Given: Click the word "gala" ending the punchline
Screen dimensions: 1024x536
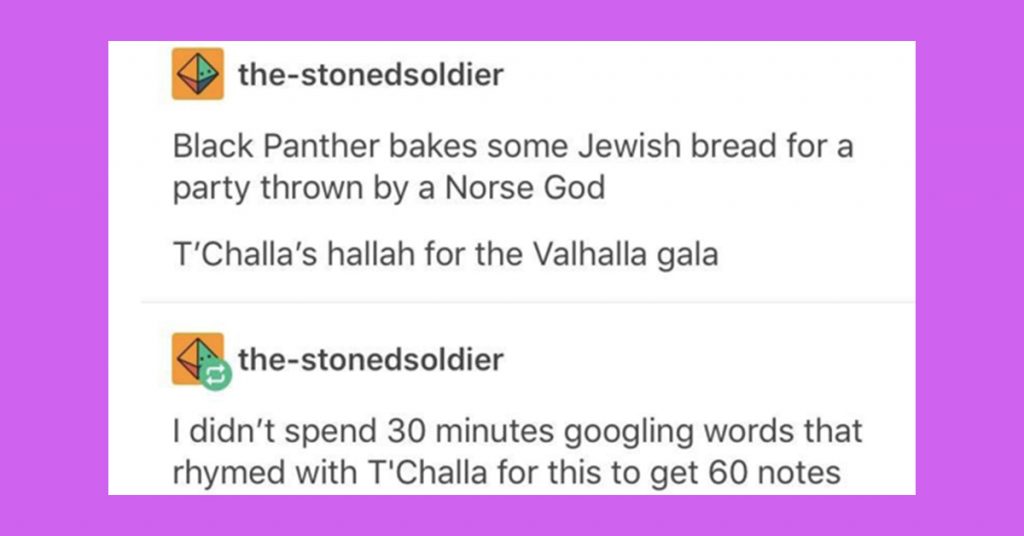Looking at the screenshot, I should point(687,255).
